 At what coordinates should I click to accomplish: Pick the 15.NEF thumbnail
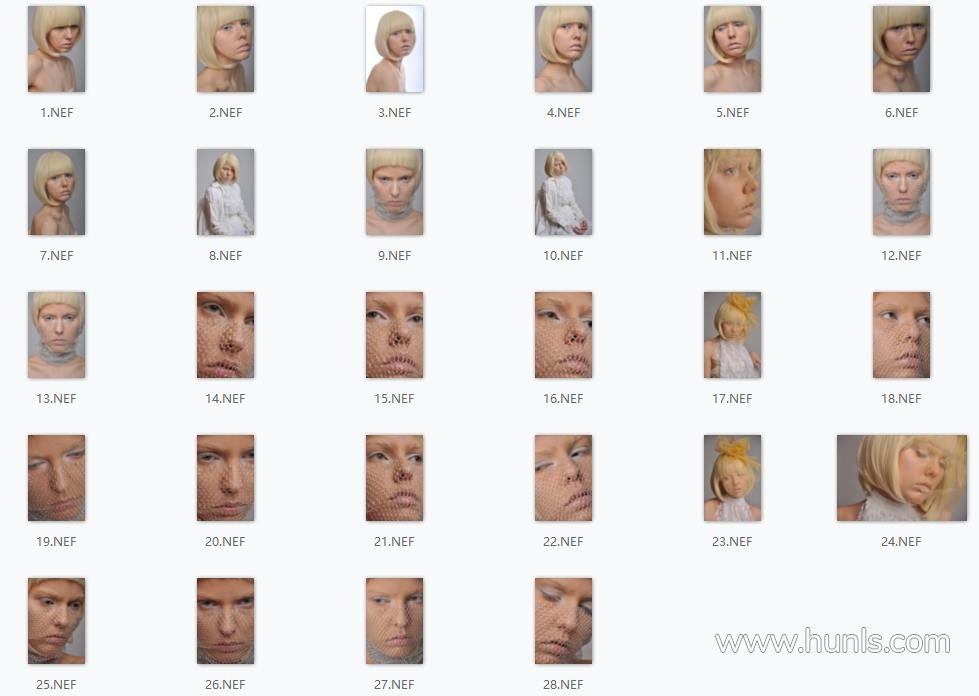coord(395,335)
